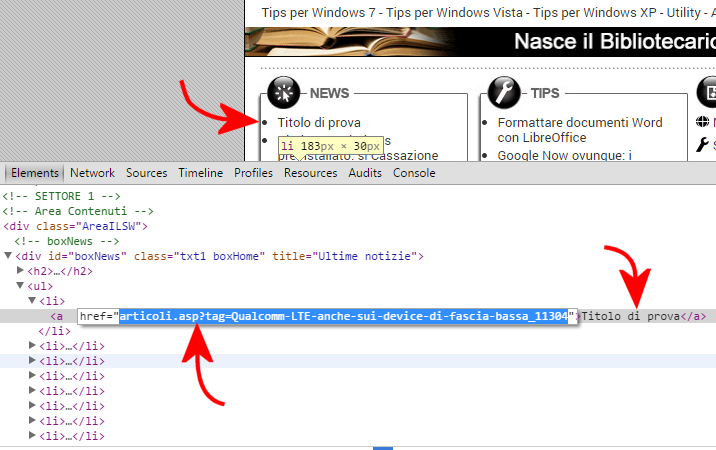The image size is (716, 450).
Task: Click the small wrench icon below the globe
Action: pos(702,145)
